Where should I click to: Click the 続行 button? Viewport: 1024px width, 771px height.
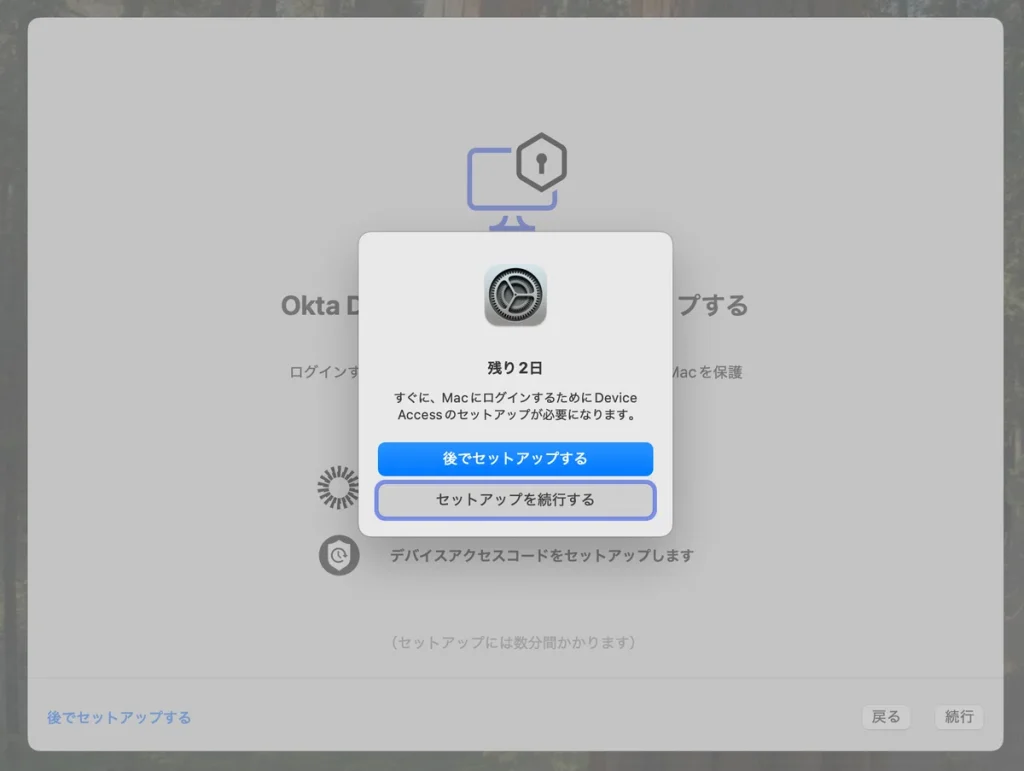pyautogui.click(x=959, y=717)
